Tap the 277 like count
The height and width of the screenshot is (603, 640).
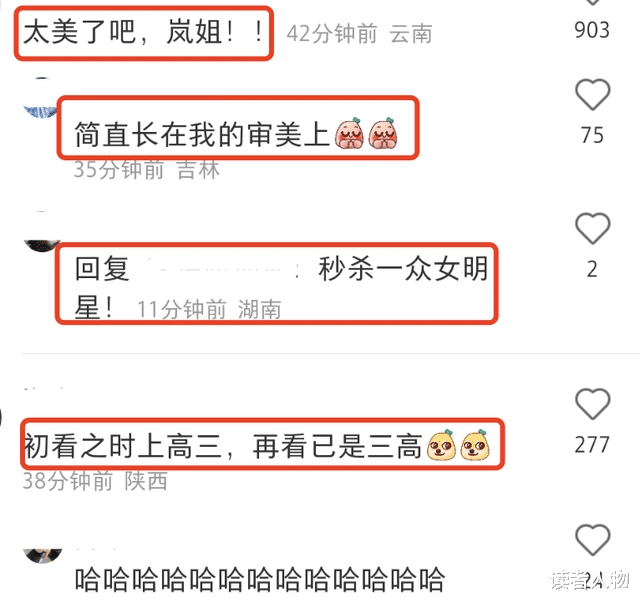[592, 445]
